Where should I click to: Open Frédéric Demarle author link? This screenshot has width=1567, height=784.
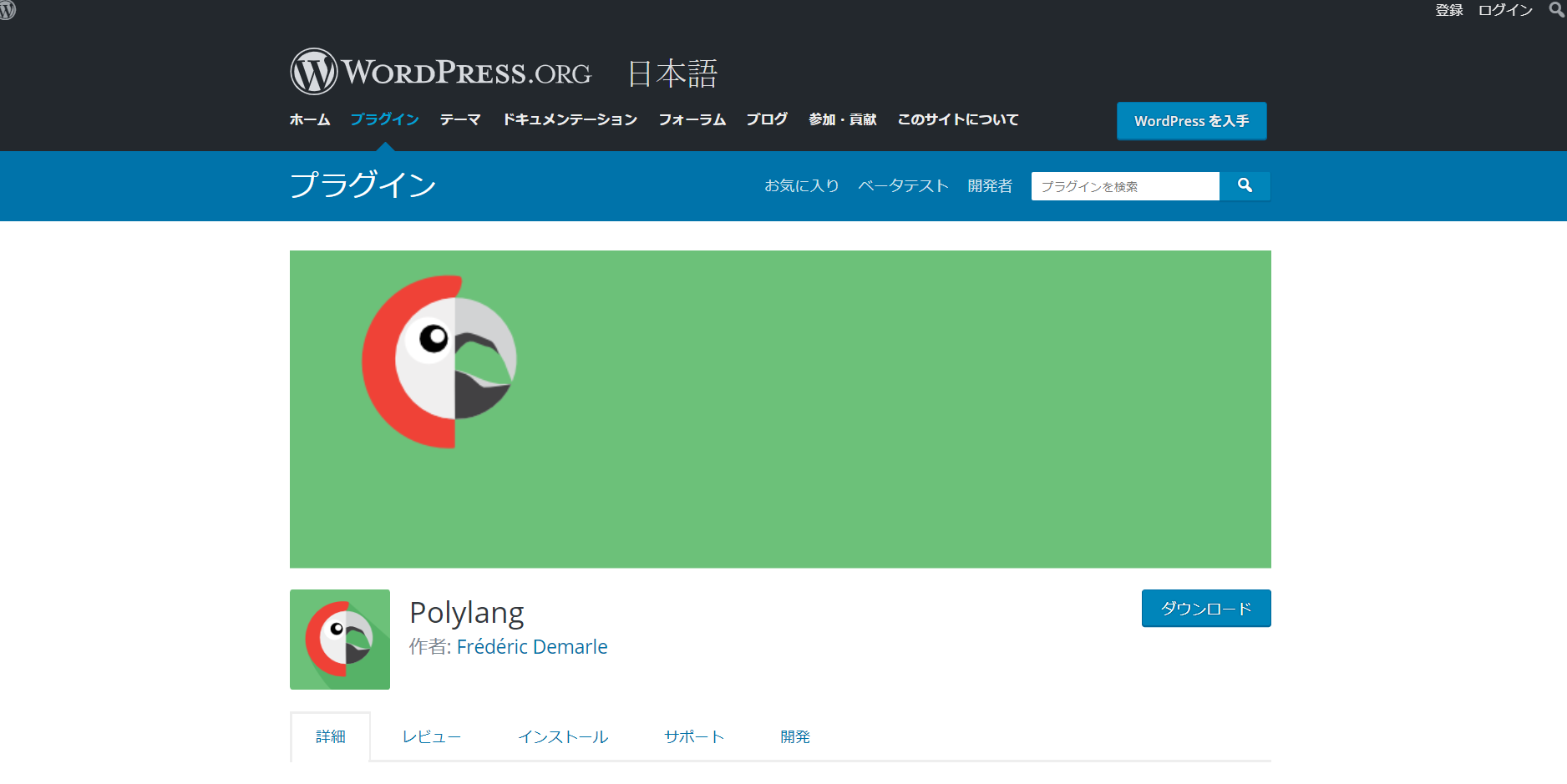[532, 647]
